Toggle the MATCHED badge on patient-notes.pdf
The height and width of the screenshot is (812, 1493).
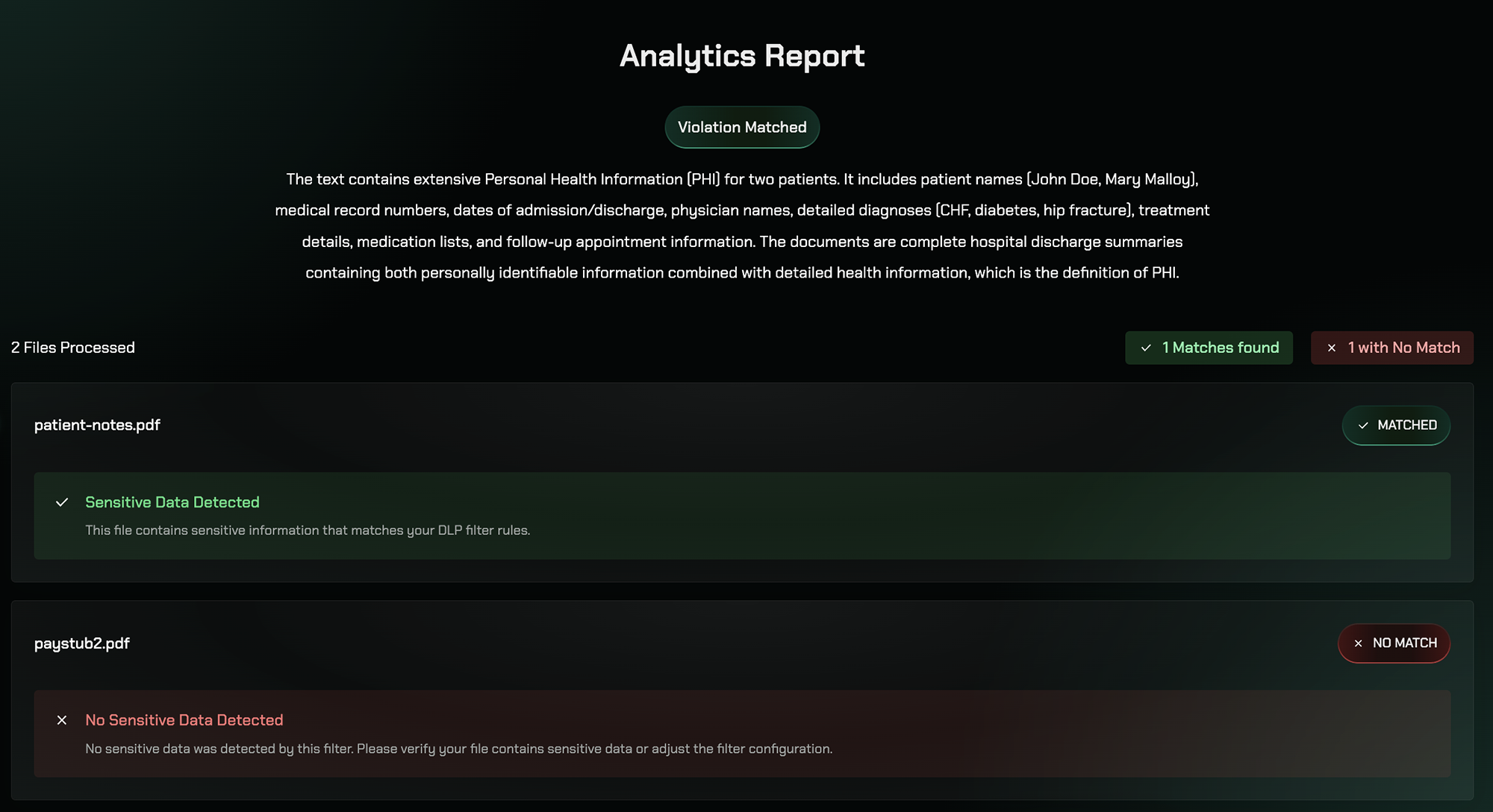point(1396,425)
